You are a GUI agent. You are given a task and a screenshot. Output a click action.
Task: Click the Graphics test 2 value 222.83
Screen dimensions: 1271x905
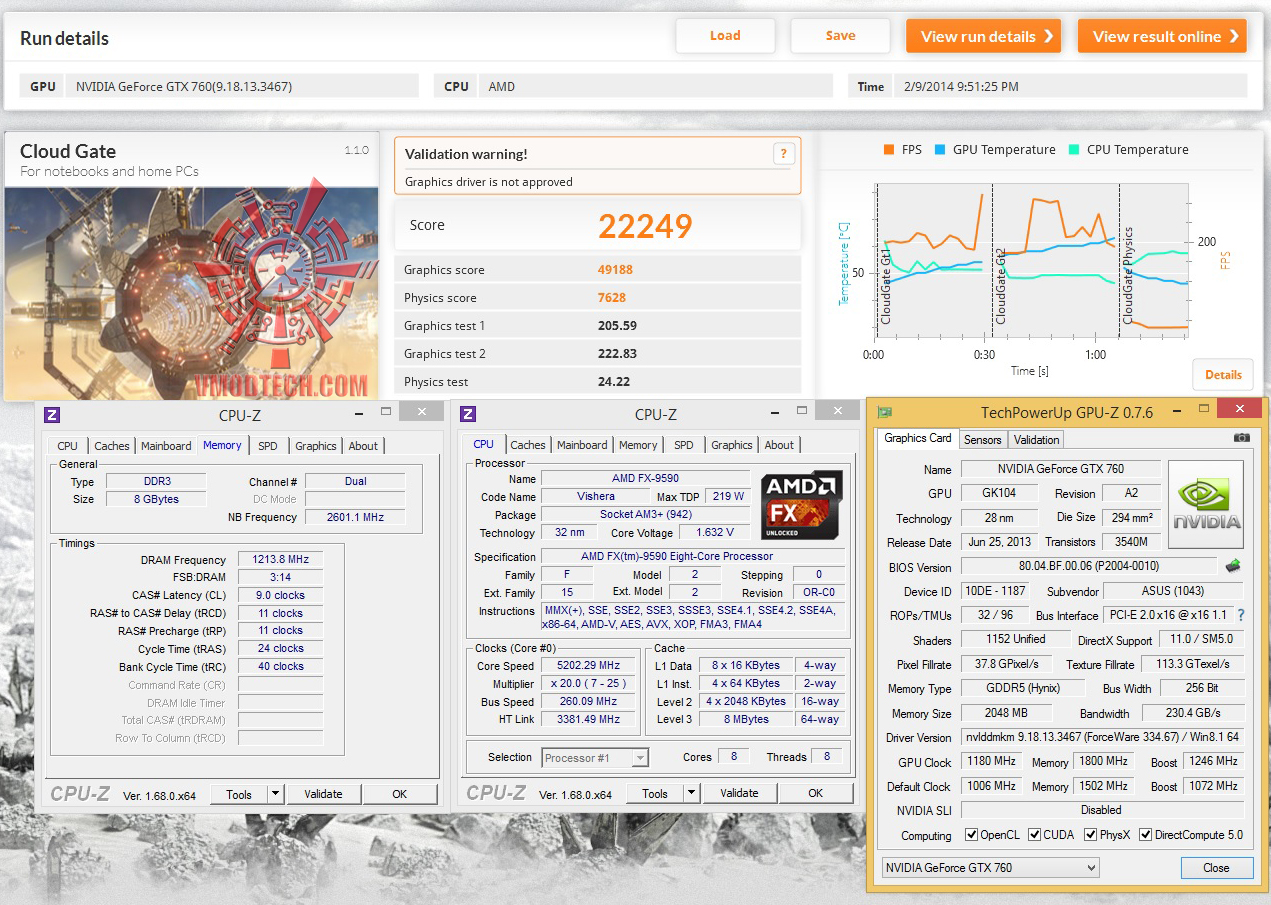click(617, 354)
